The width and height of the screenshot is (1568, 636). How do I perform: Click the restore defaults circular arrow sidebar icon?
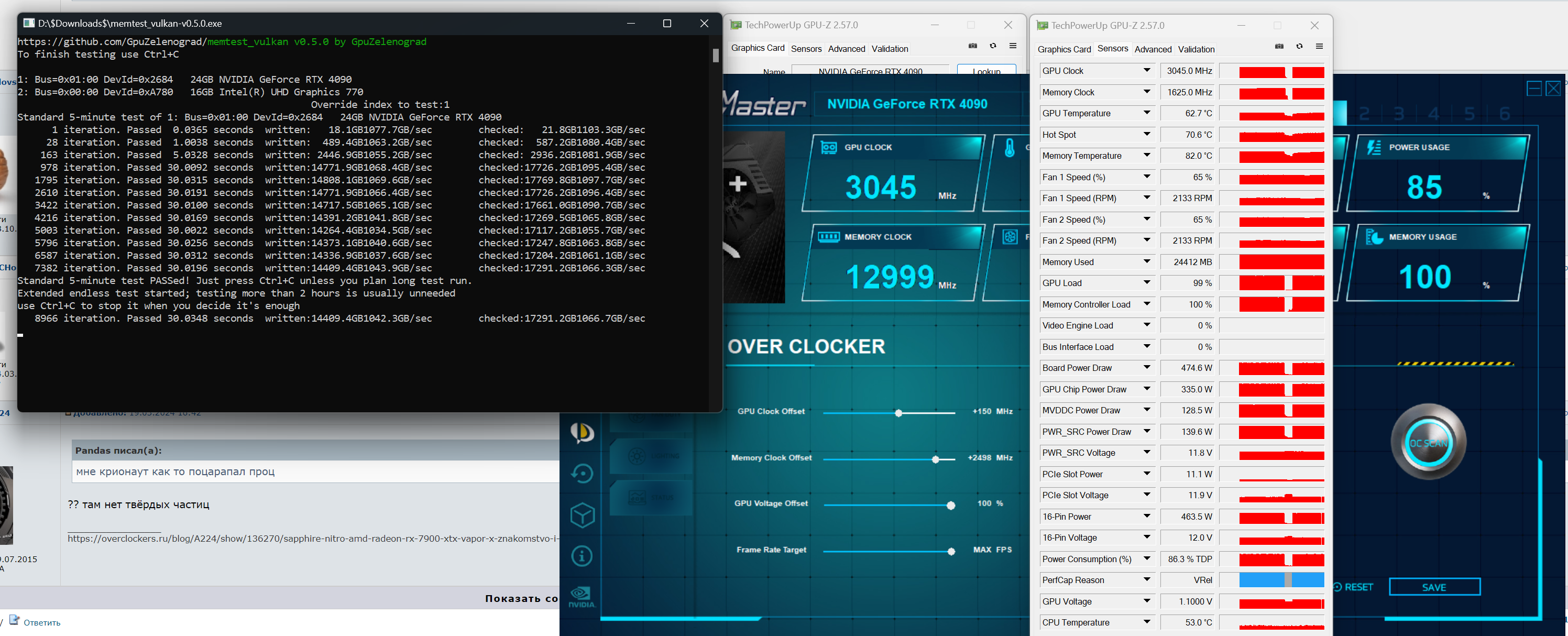[x=582, y=474]
